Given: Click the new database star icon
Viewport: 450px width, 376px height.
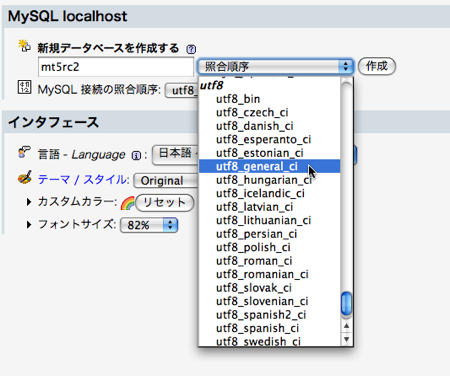Looking at the screenshot, I should 24,46.
